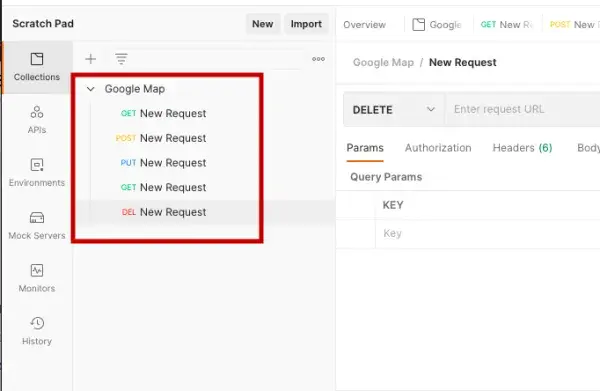The height and width of the screenshot is (391, 600).
Task: Click the Enter request URL field
Action: tap(523, 109)
